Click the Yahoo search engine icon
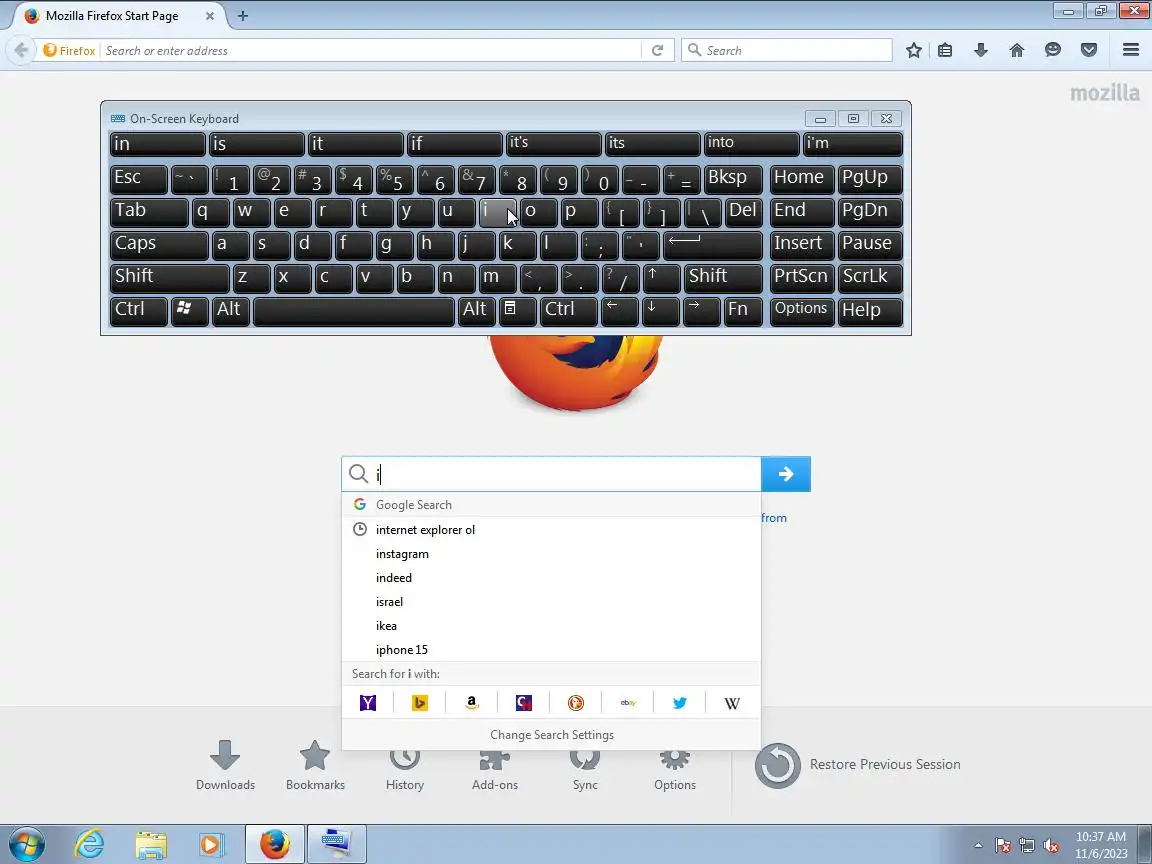 click(x=368, y=703)
